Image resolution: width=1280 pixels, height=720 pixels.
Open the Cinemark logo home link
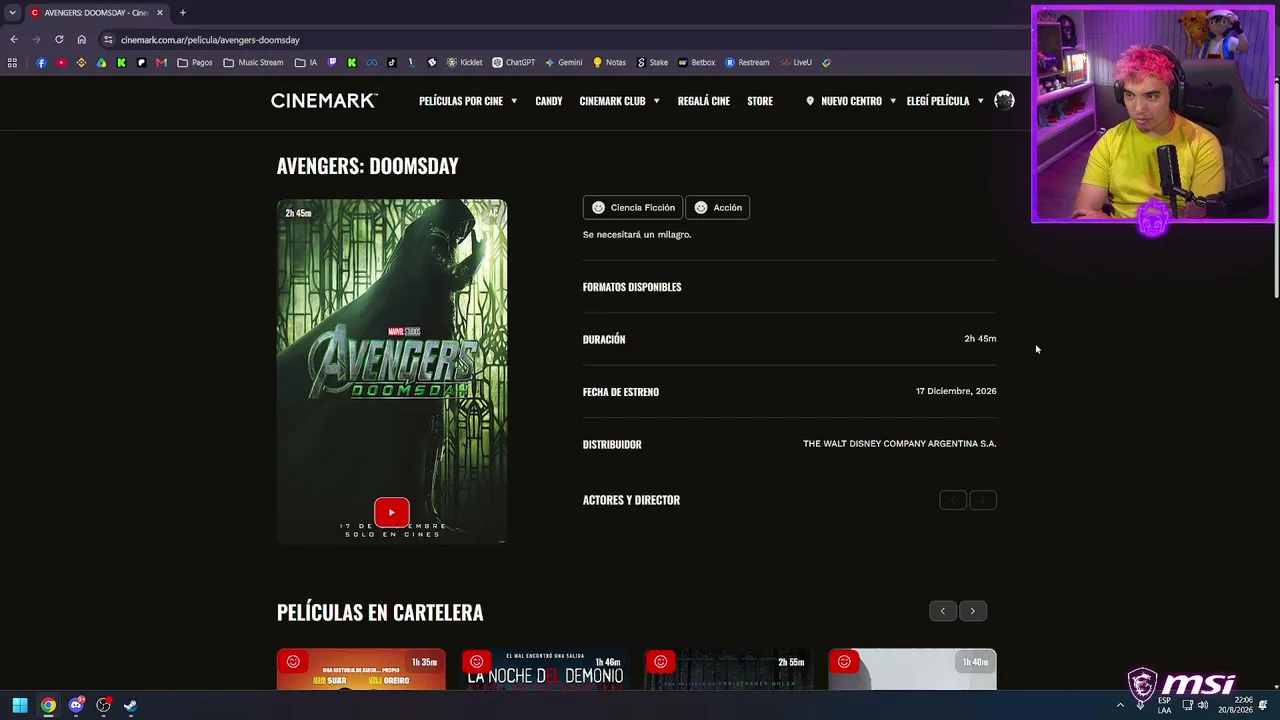[324, 101]
